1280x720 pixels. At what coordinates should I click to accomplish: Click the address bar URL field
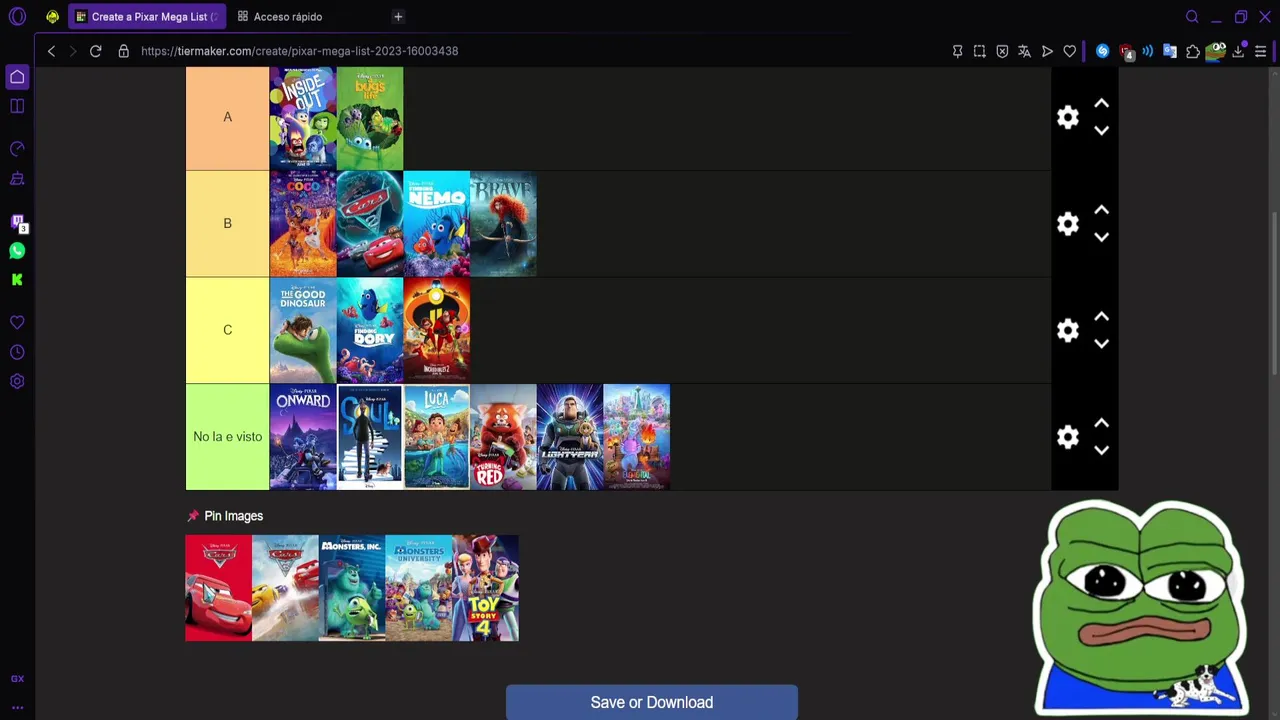click(x=299, y=51)
